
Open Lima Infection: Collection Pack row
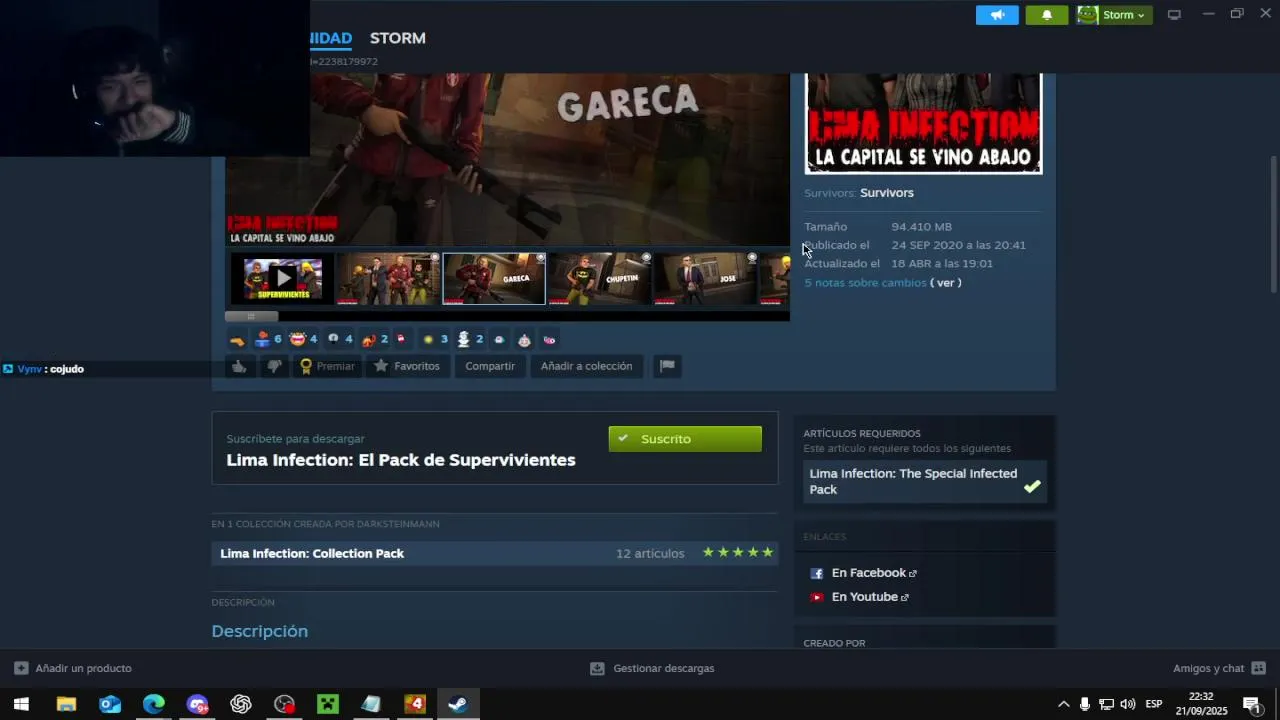(x=495, y=553)
